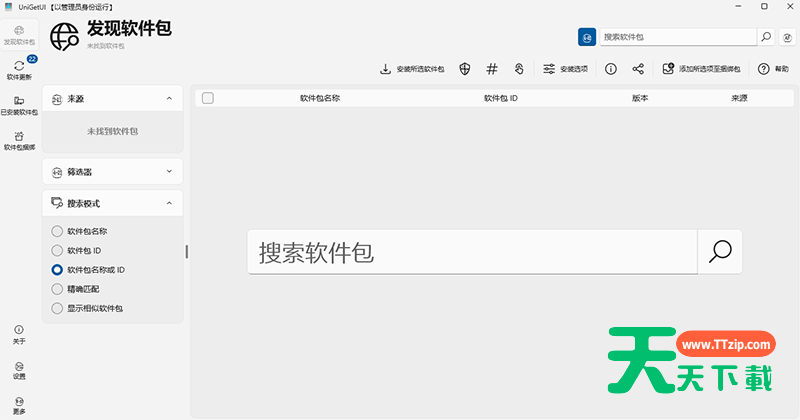Image resolution: width=800 pixels, height=420 pixels.
Task: Open the About (关于) sidebar item
Action: (x=19, y=335)
